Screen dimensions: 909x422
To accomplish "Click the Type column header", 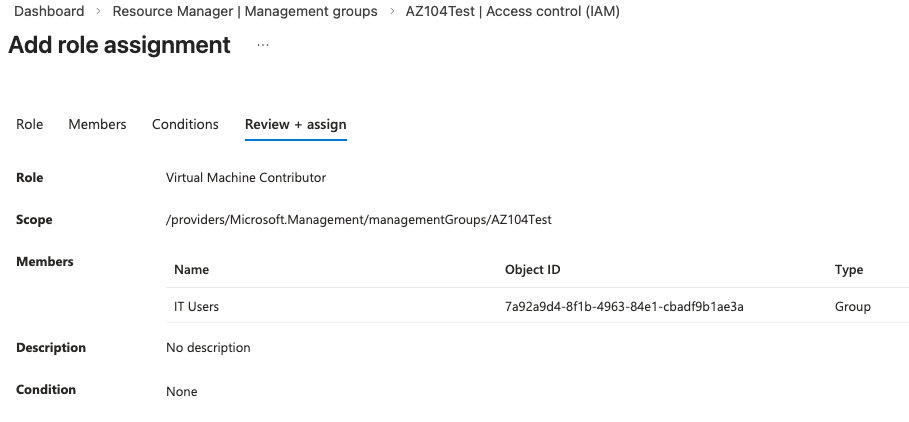I will tap(849, 270).
